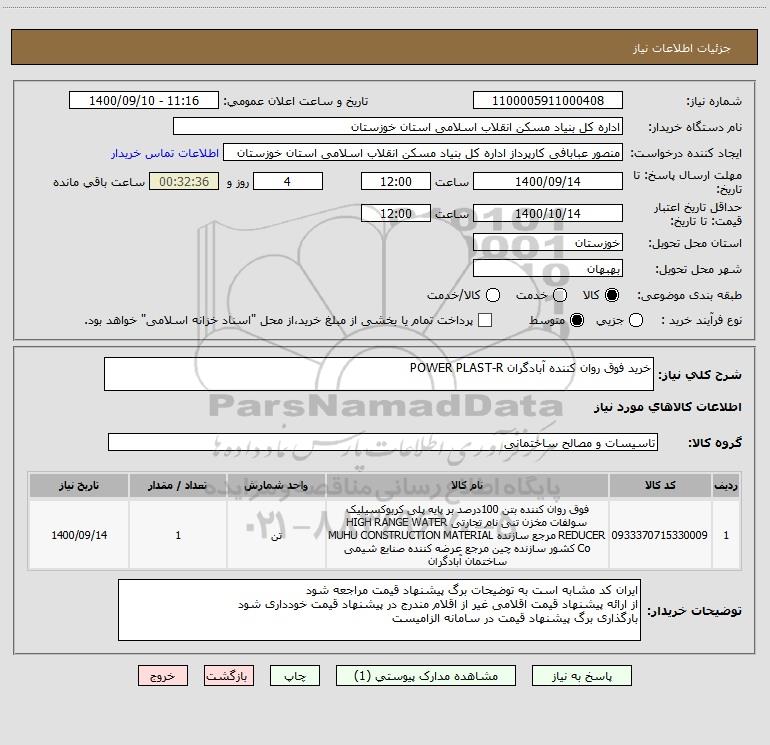Click the price validity hour 12:00 field

(396, 213)
